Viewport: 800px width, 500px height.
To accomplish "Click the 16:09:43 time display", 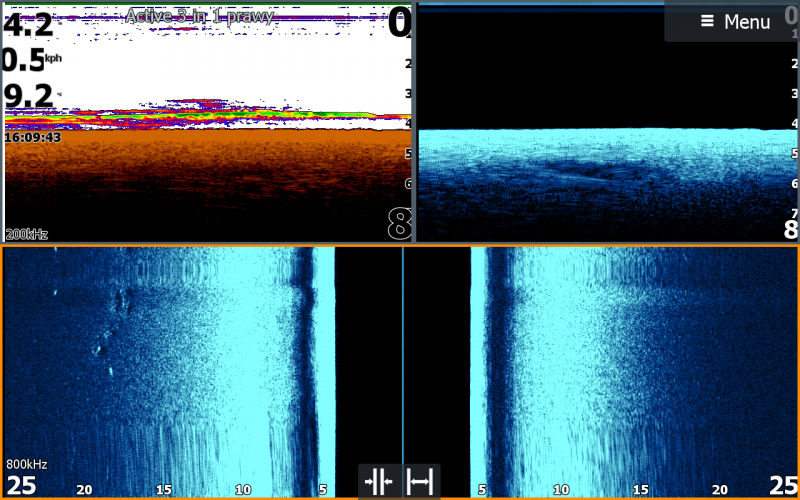I will (32, 137).
